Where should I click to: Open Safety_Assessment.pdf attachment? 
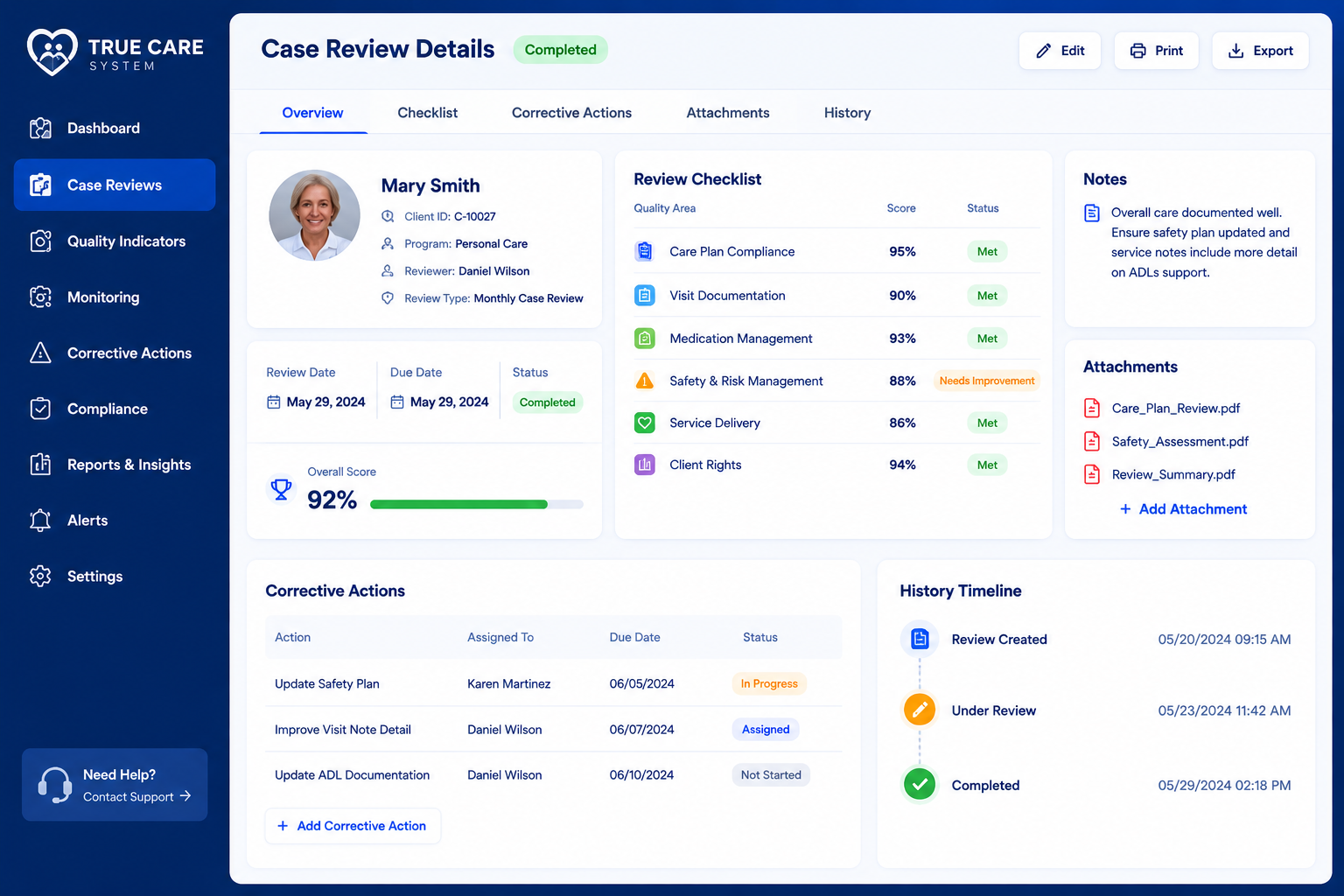(1179, 442)
